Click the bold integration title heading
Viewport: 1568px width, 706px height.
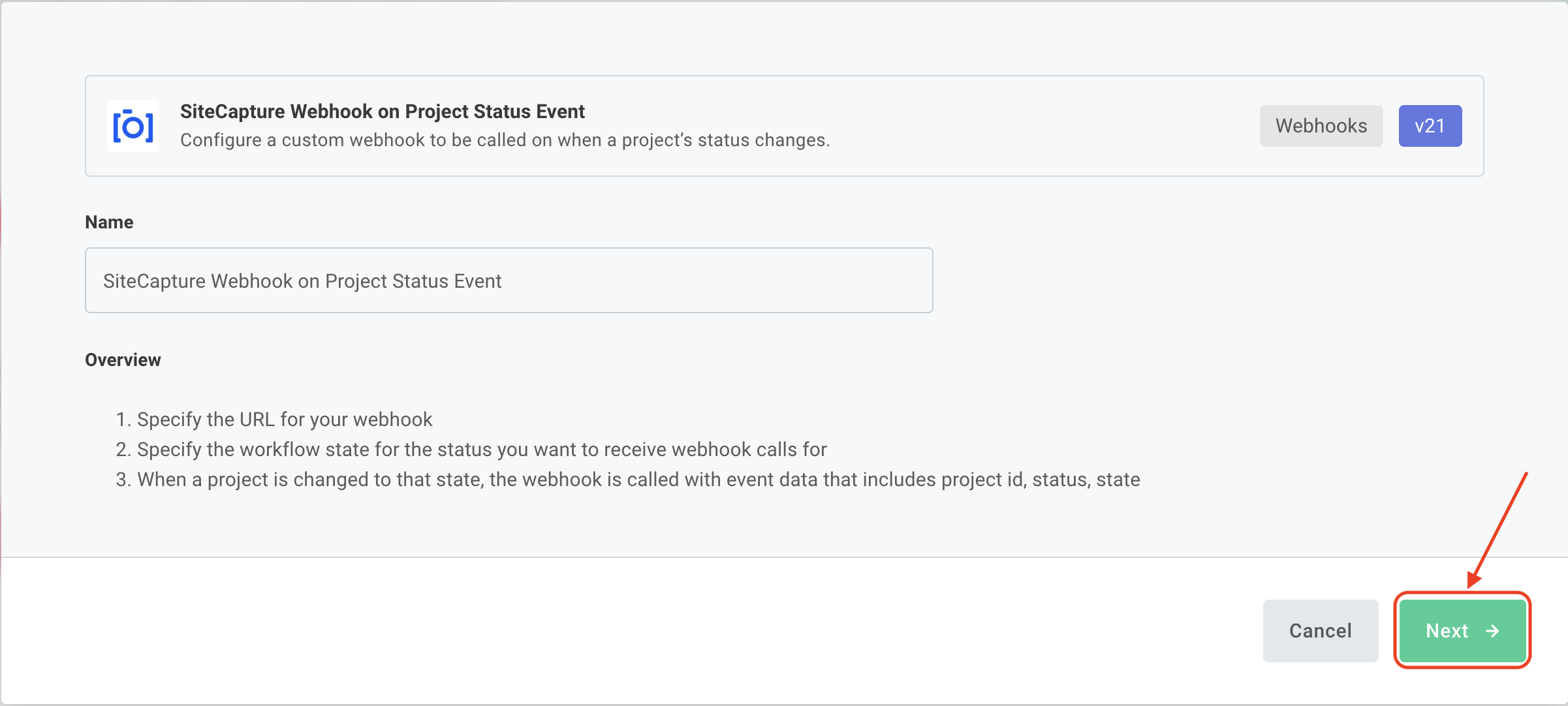click(x=383, y=112)
